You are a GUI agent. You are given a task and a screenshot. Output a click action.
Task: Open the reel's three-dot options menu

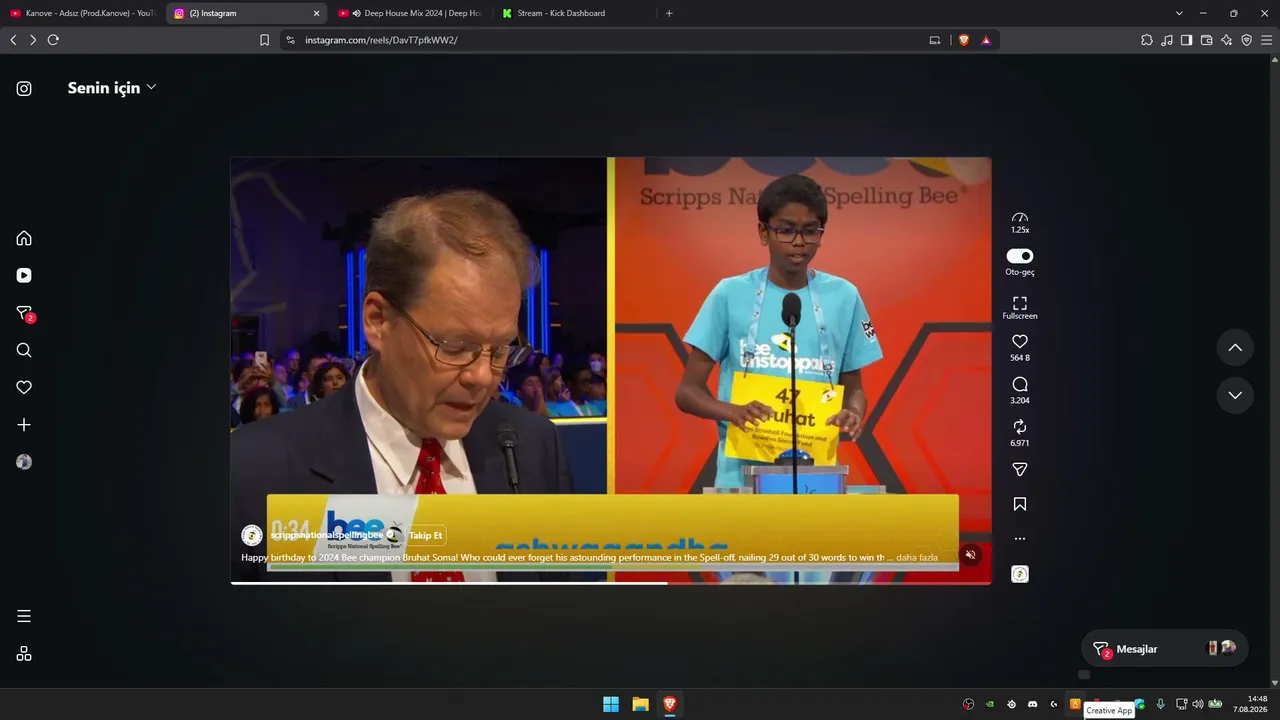click(x=1020, y=539)
